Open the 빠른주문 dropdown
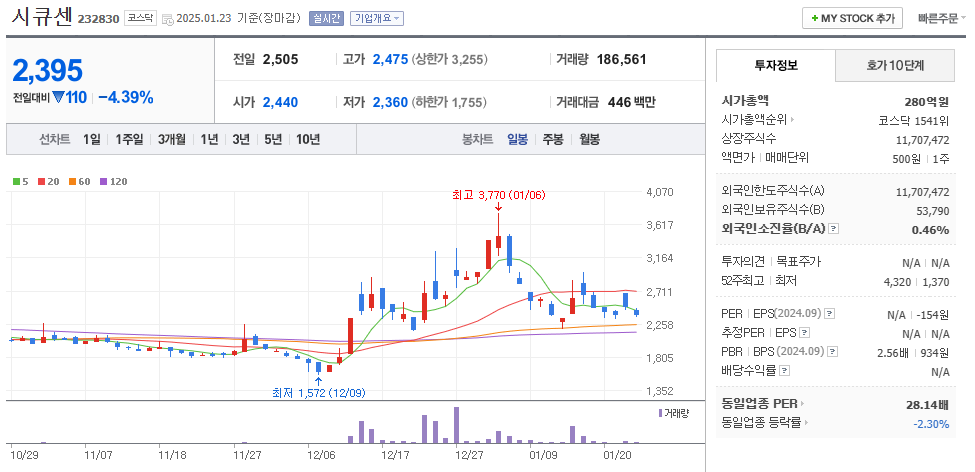Image resolution: width=975 pixels, height=472 pixels. pos(942,19)
